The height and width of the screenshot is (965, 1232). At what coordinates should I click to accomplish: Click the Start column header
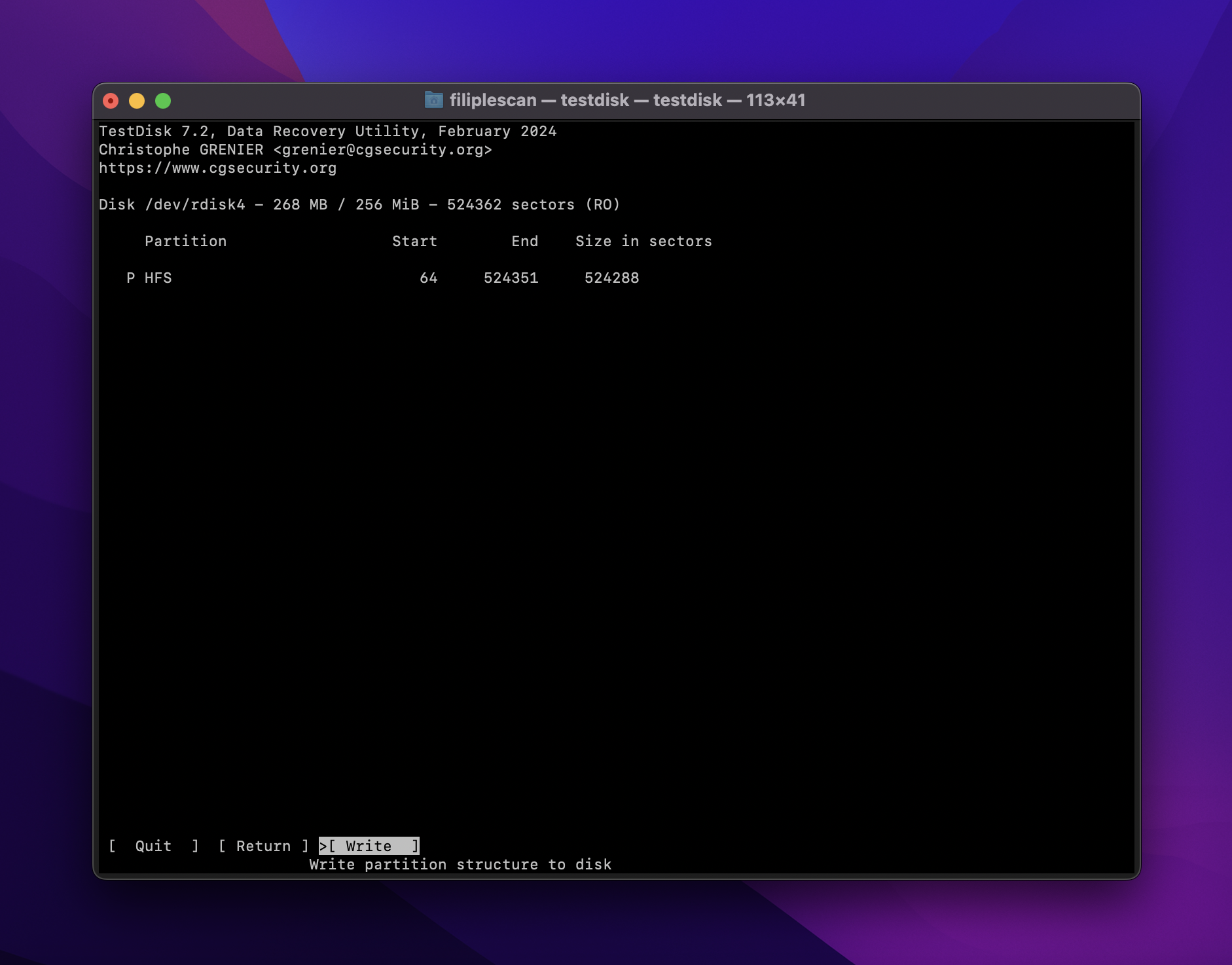coord(414,241)
